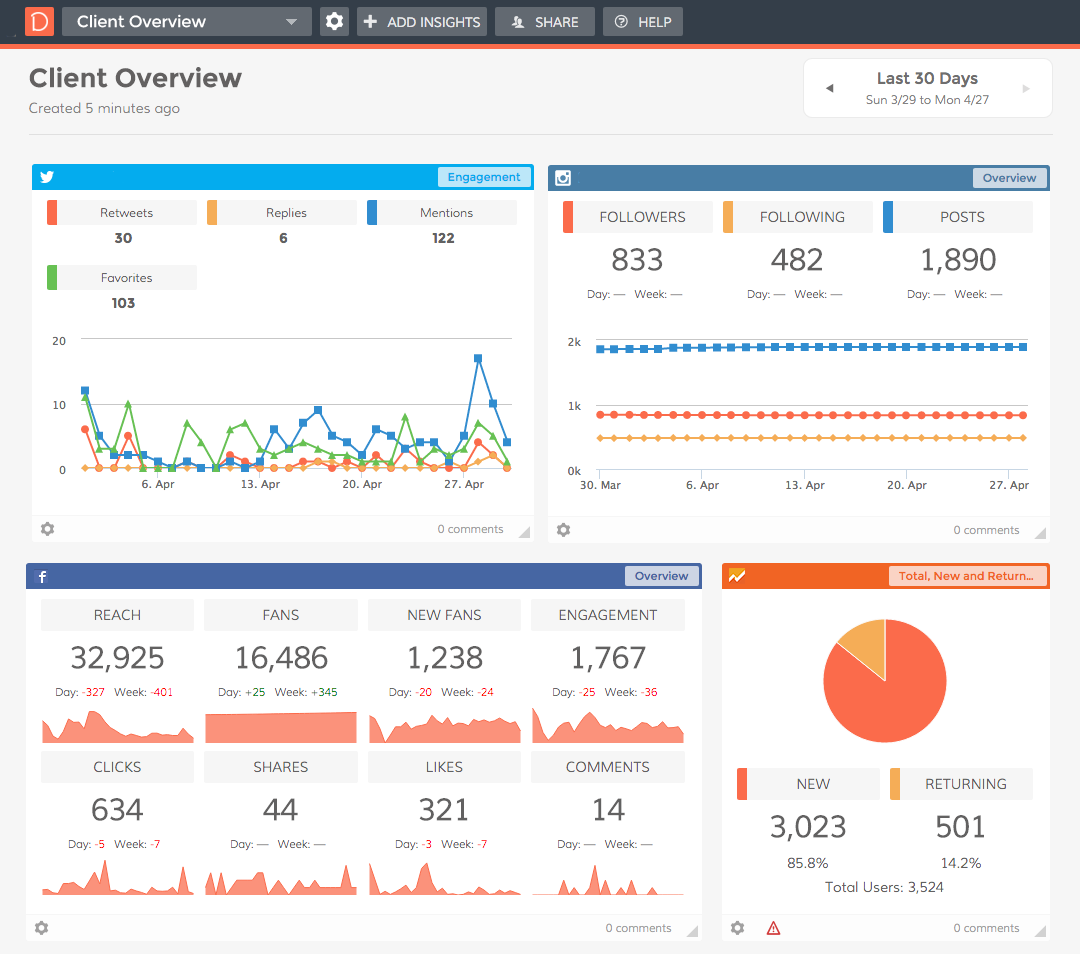Image resolution: width=1080 pixels, height=954 pixels.
Task: Click the Instagram camera icon
Action: [563, 177]
